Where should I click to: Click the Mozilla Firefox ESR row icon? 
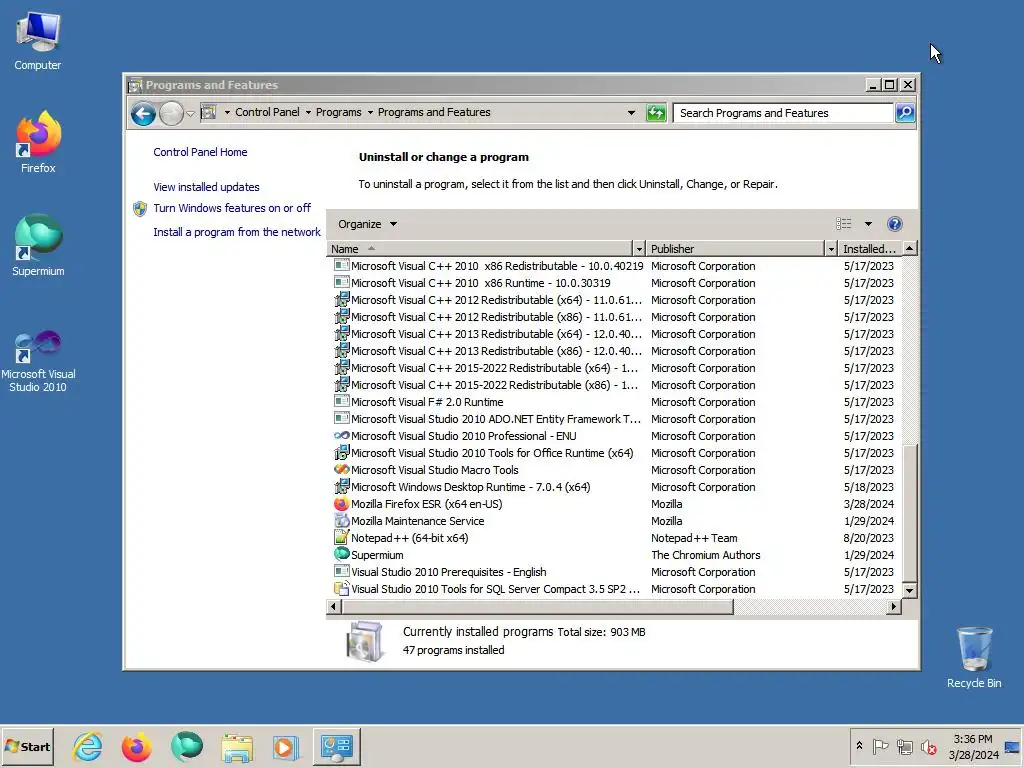click(342, 504)
